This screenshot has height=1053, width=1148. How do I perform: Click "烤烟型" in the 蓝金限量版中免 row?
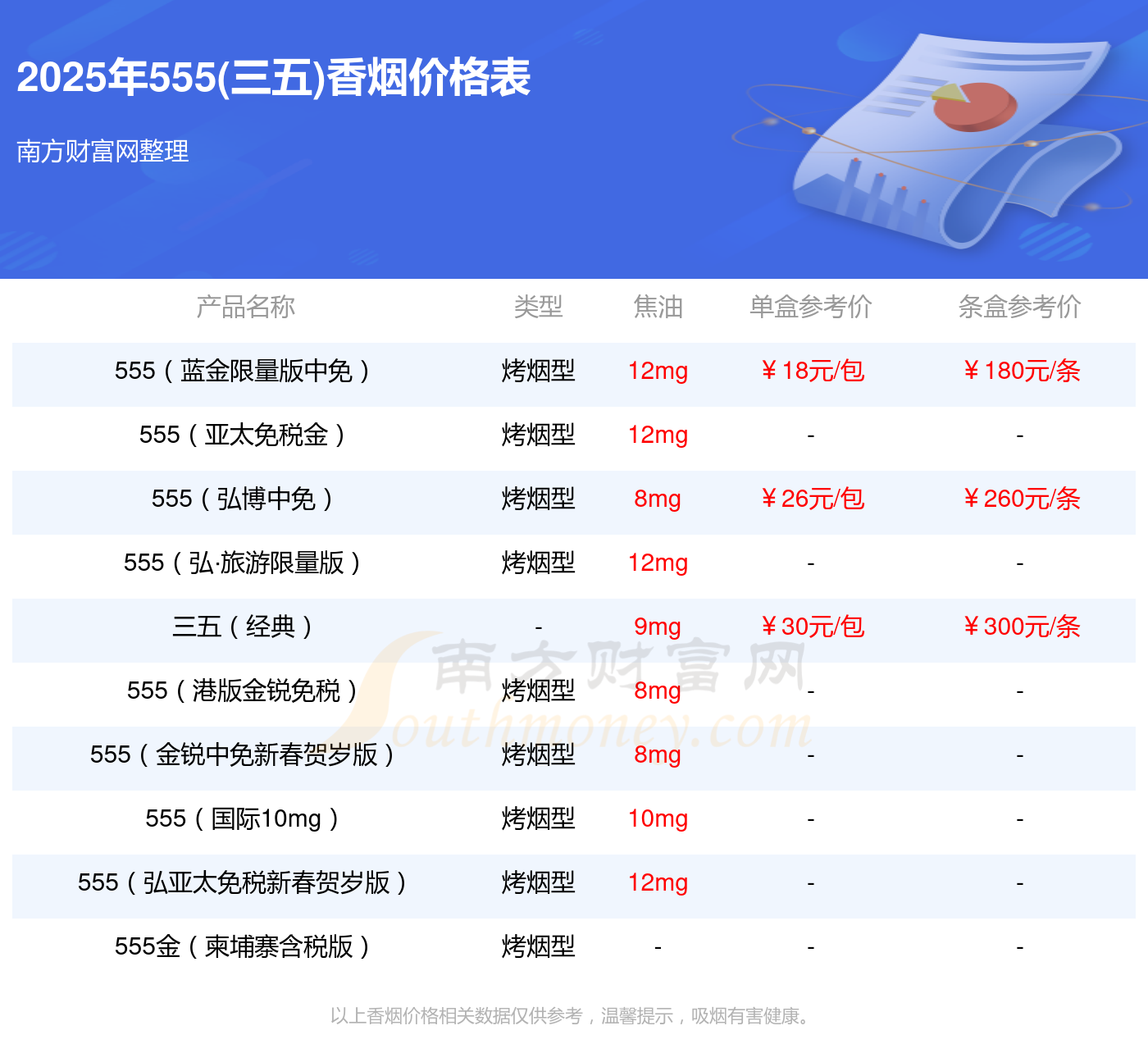pos(538,371)
